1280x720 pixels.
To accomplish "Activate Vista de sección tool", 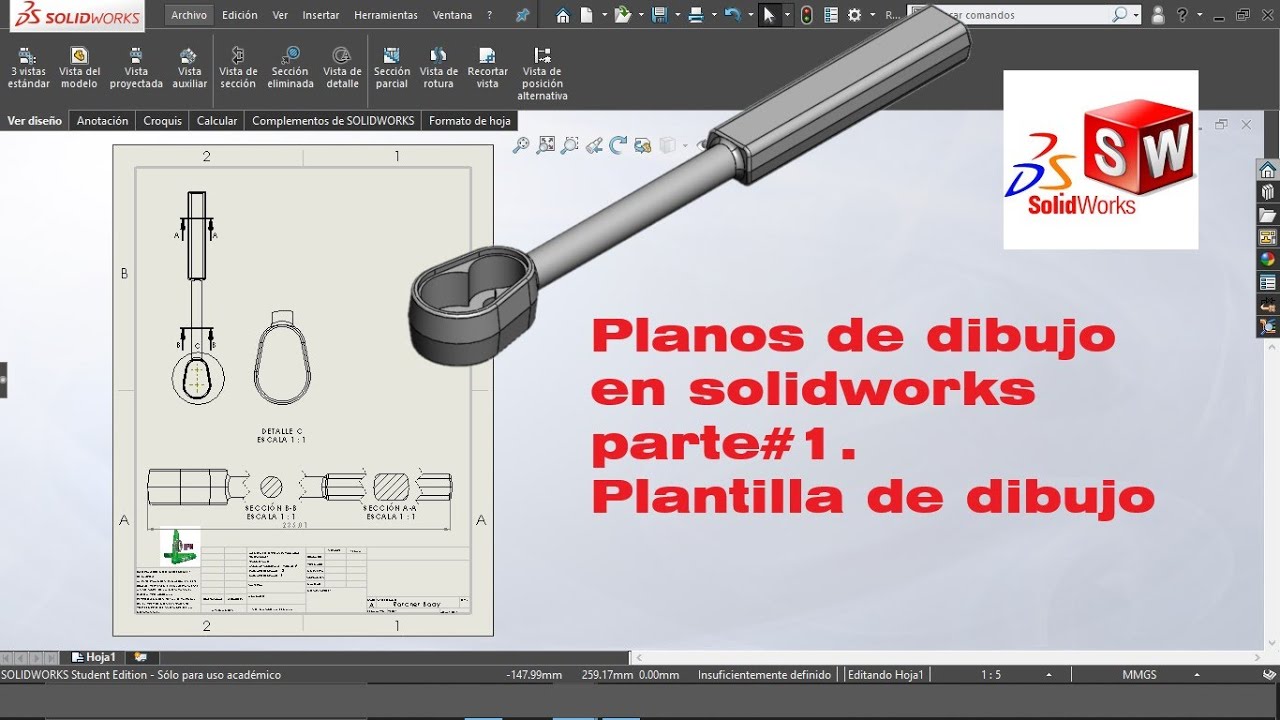I will 238,68.
